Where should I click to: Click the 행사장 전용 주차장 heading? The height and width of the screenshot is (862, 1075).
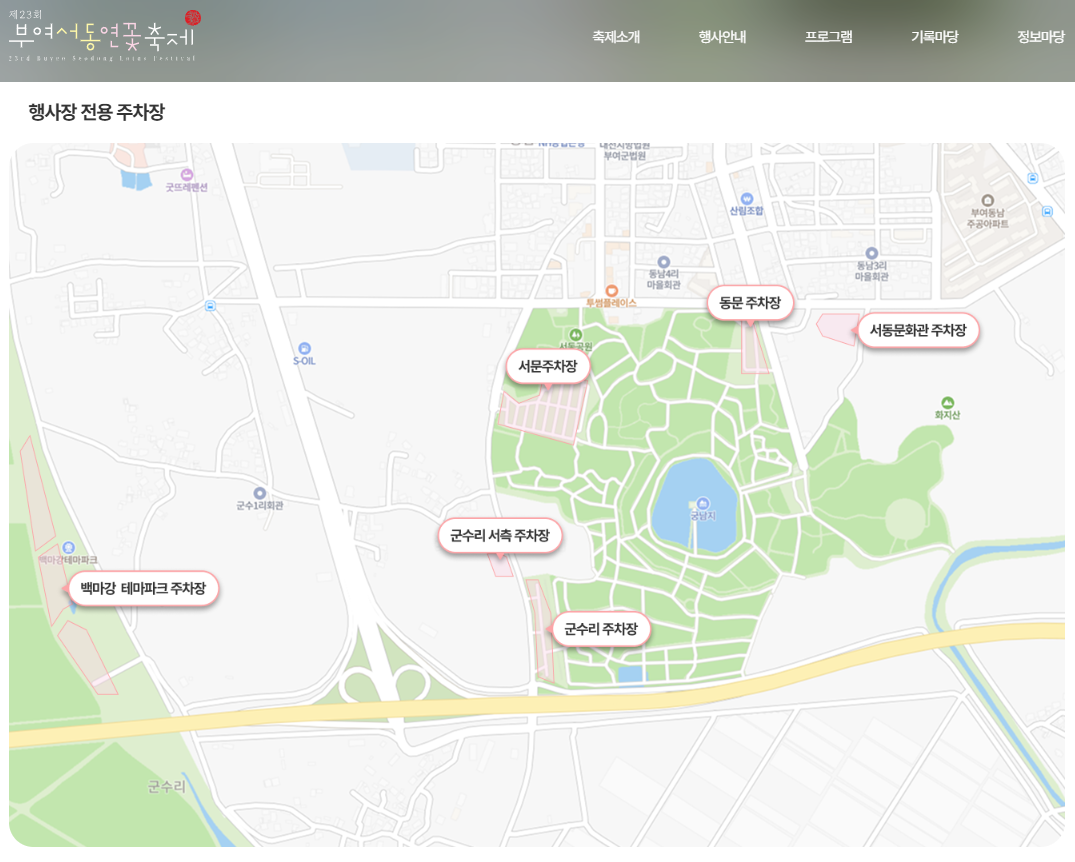[97, 112]
